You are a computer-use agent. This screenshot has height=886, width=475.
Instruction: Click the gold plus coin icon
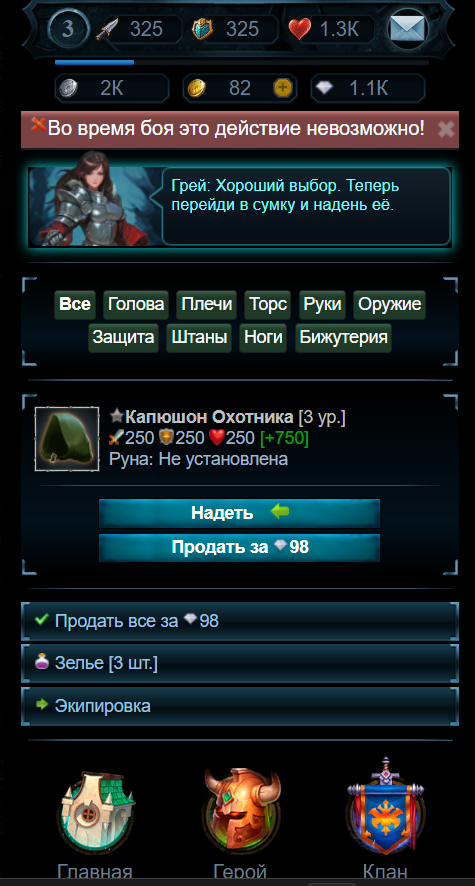pos(283,88)
